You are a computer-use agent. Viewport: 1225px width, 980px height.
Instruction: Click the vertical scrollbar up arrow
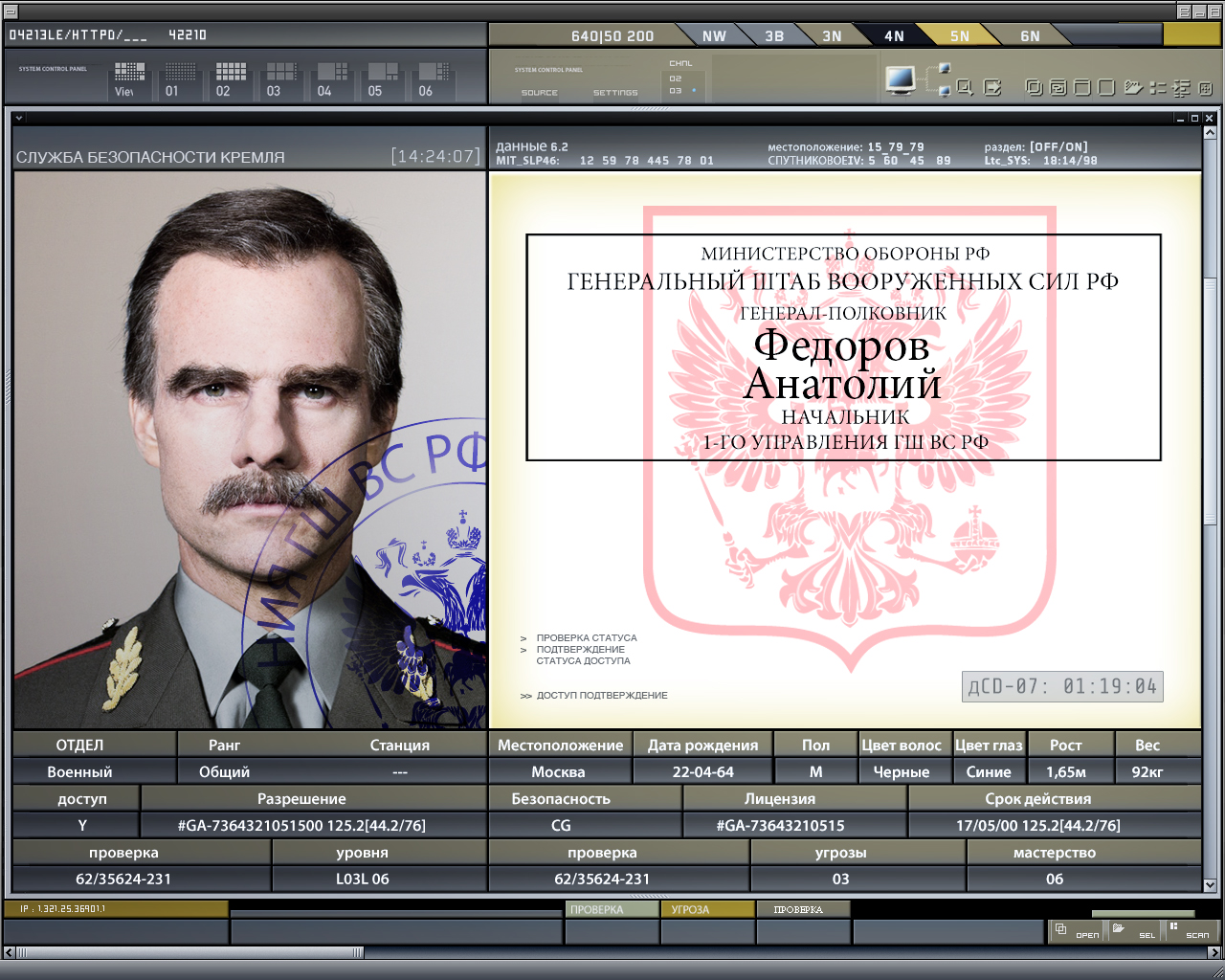pos(1210,135)
